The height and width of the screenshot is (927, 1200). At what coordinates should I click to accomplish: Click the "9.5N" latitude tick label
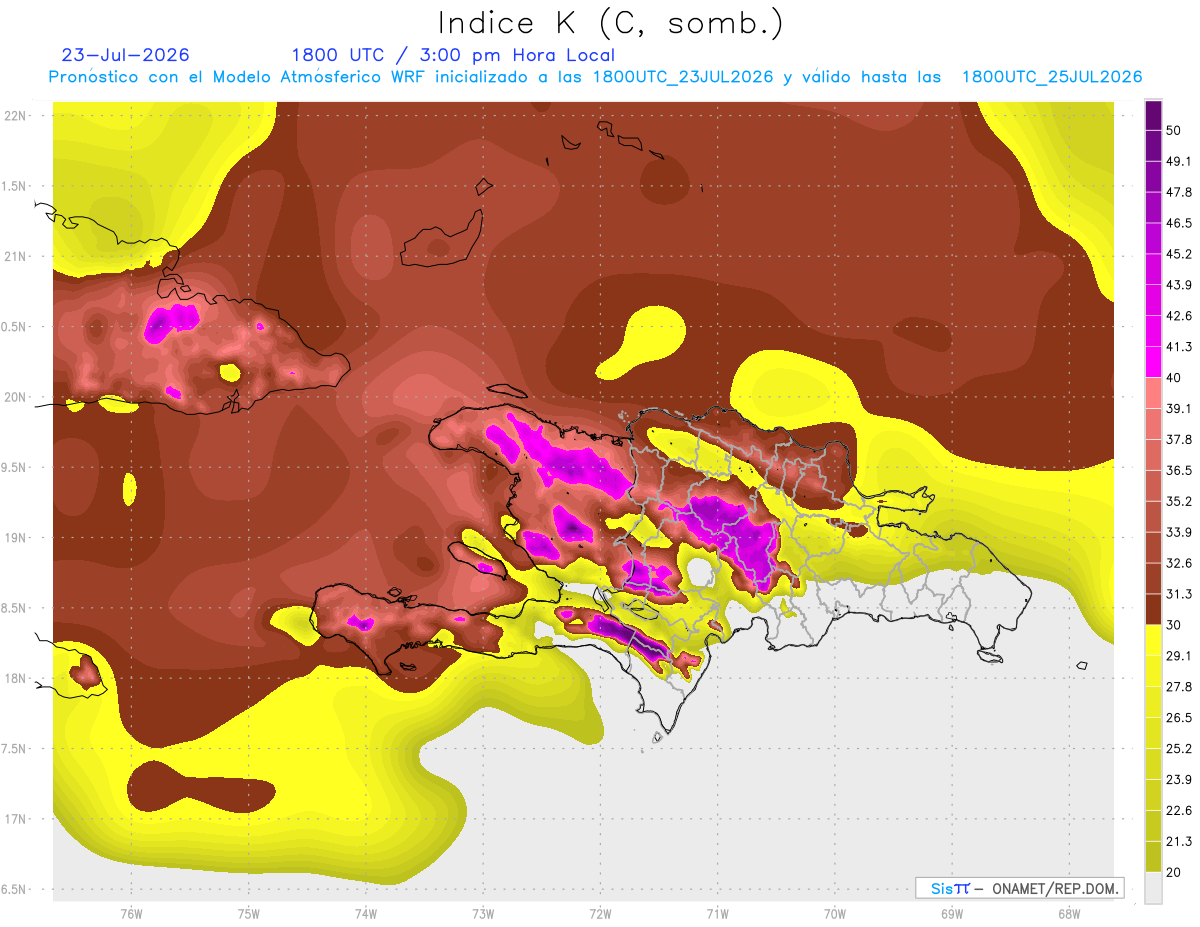15,467
